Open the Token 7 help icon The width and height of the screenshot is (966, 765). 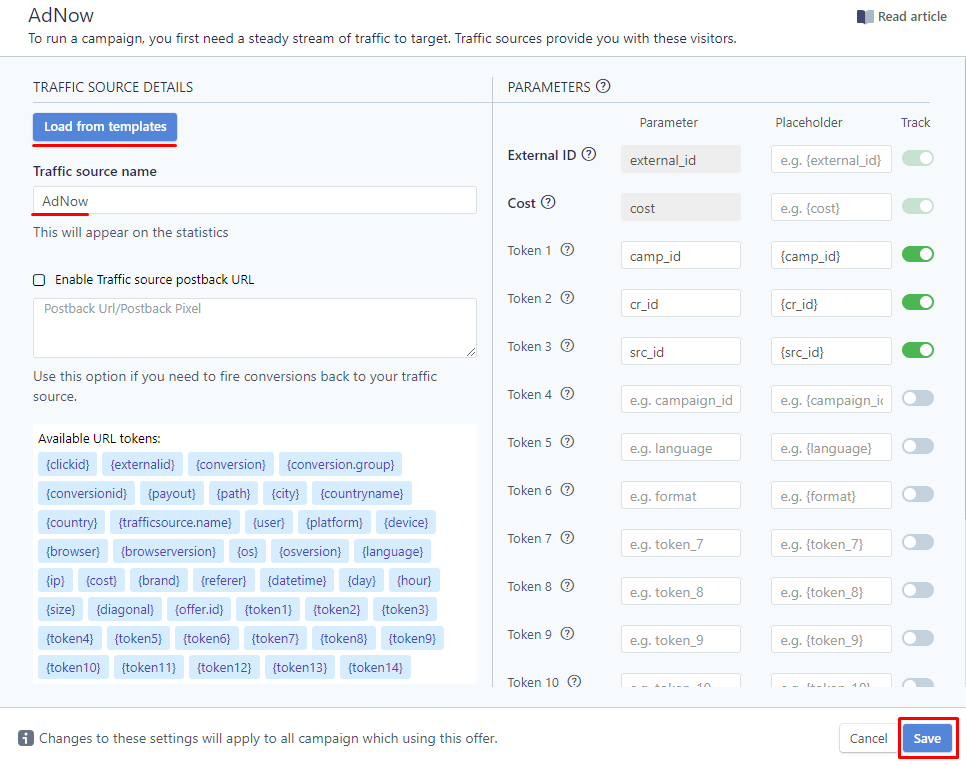(567, 538)
